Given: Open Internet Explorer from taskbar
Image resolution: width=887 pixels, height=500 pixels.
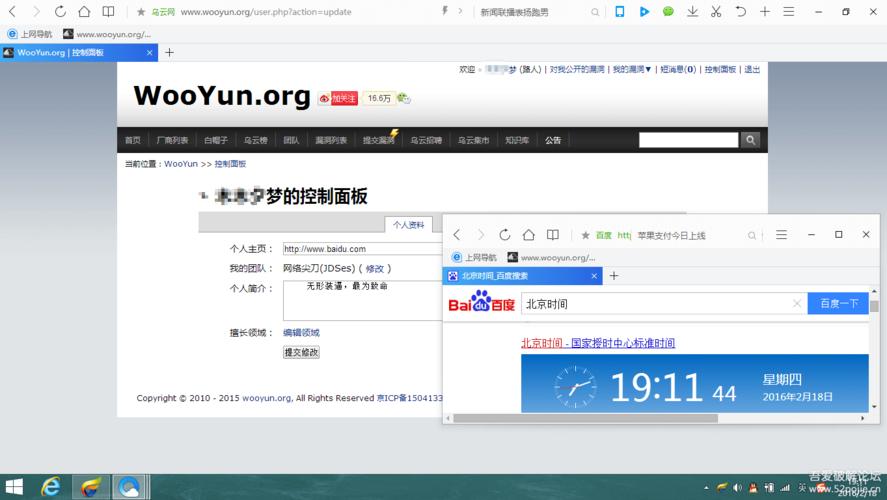Looking at the screenshot, I should coord(50,487).
